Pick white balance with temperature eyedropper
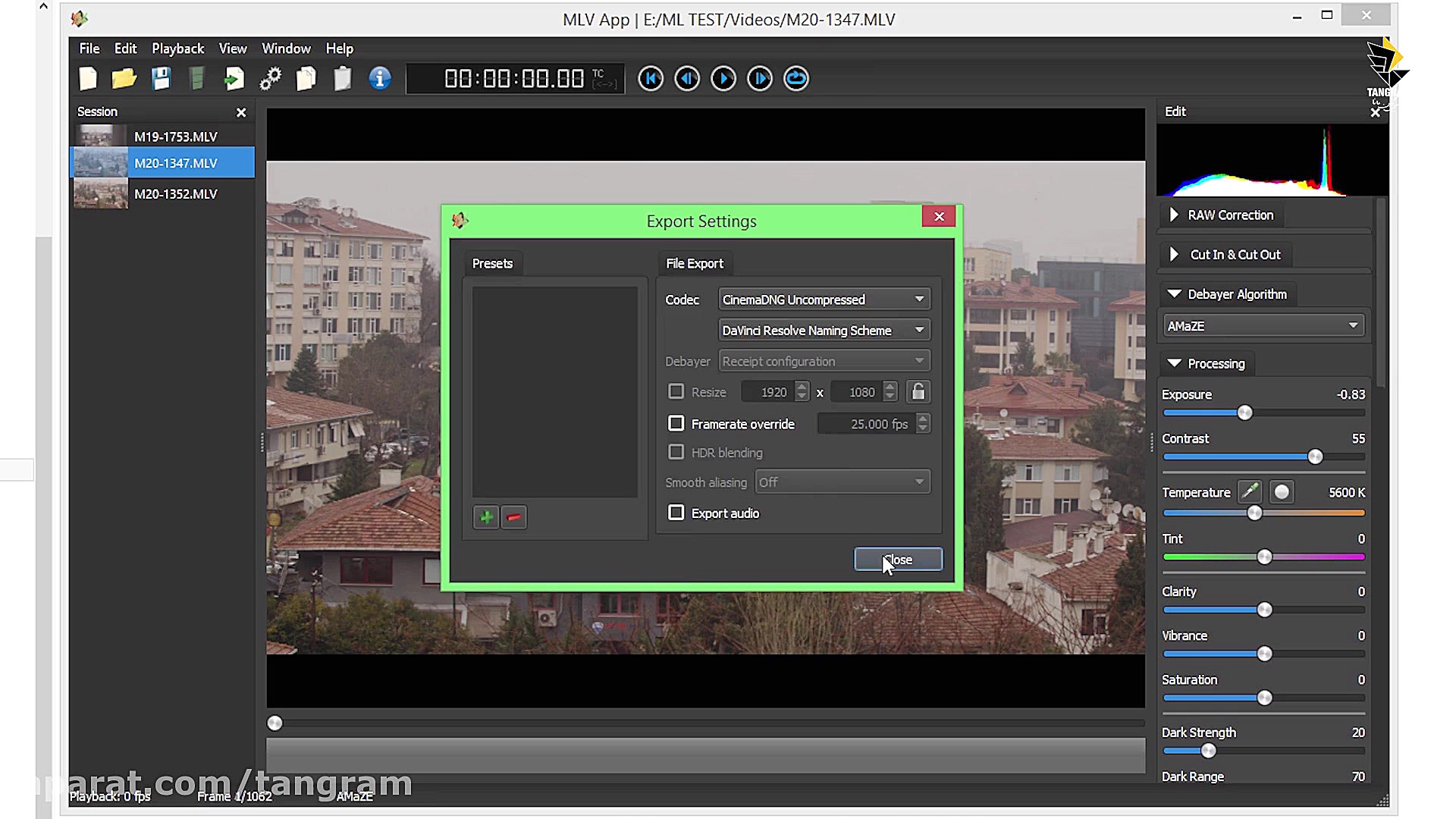1456x819 pixels. click(x=1249, y=492)
